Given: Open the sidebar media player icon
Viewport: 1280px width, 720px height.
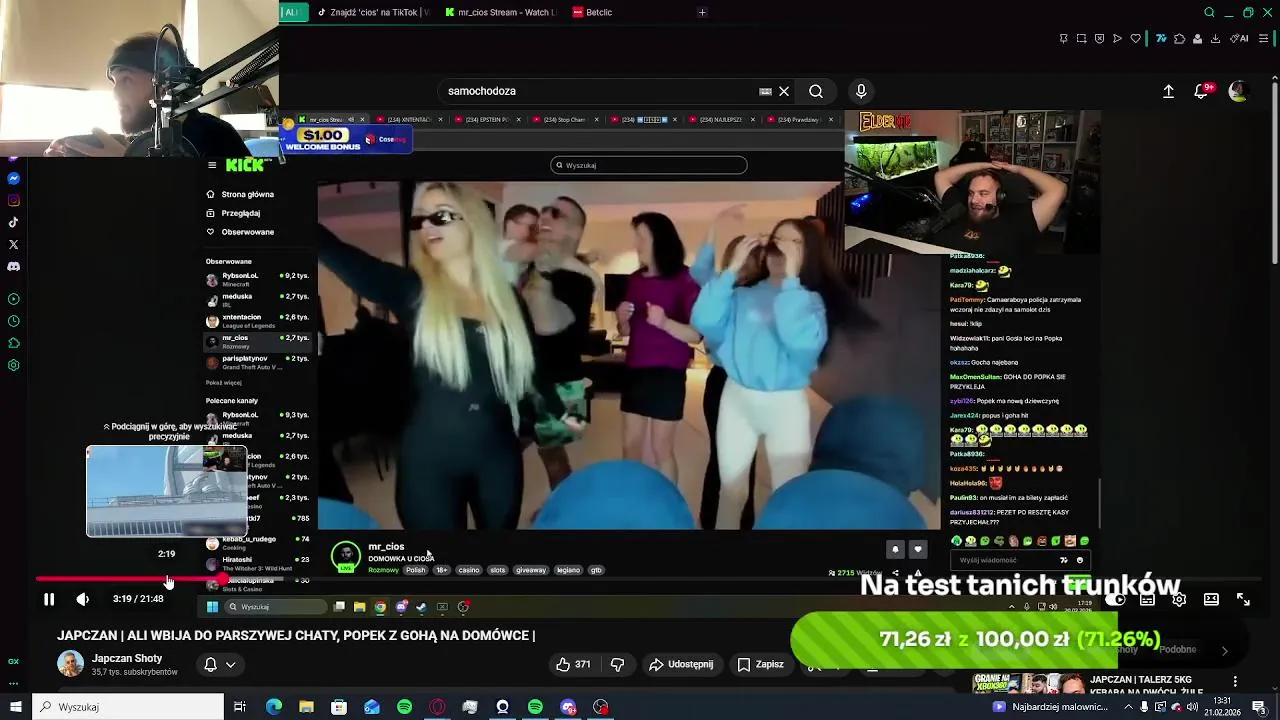Looking at the screenshot, I should (x=13, y=299).
